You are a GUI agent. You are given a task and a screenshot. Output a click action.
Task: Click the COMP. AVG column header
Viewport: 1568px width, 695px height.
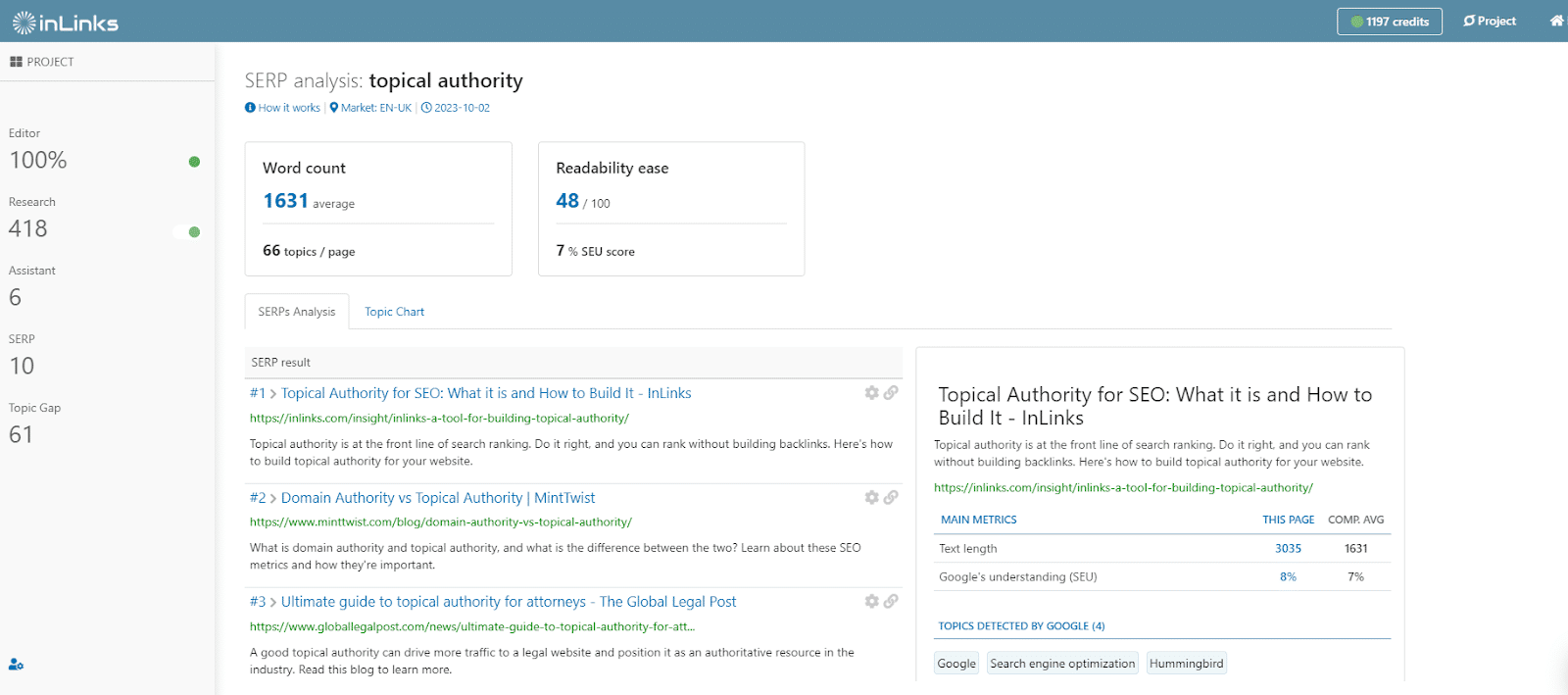(x=1355, y=520)
